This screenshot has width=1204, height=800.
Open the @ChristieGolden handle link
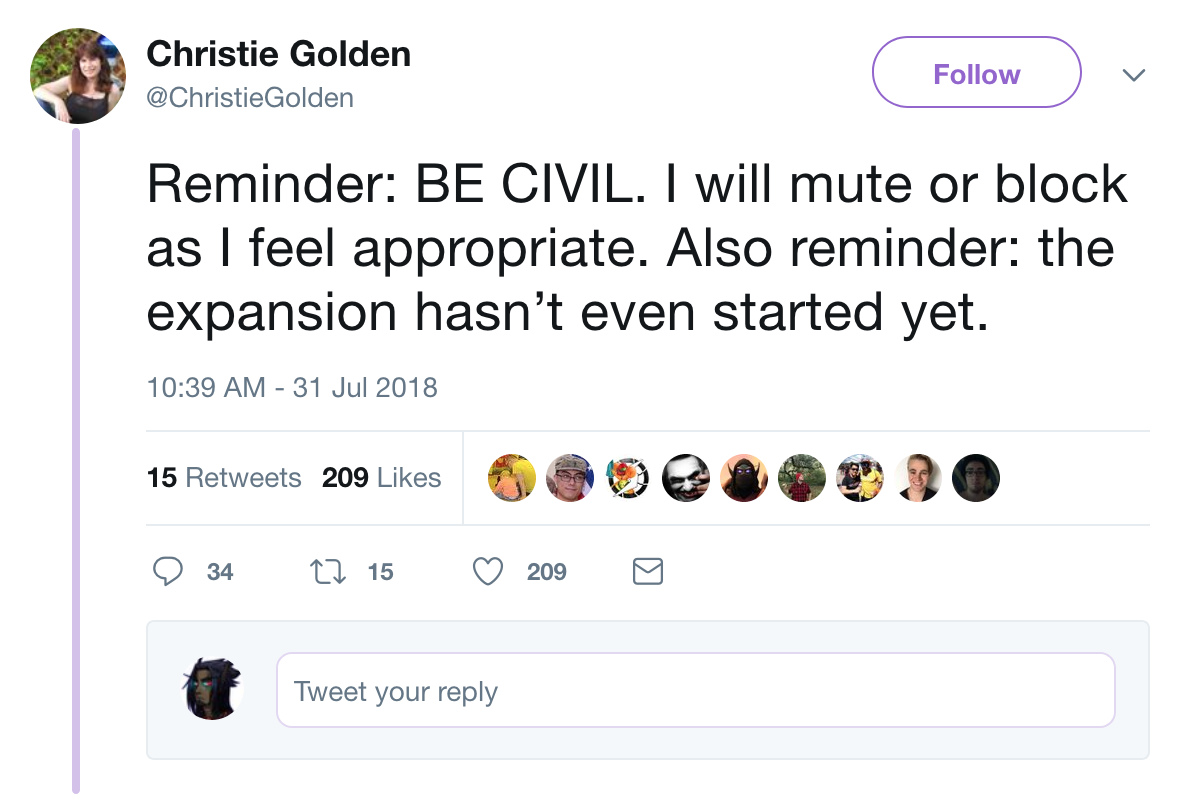[250, 97]
